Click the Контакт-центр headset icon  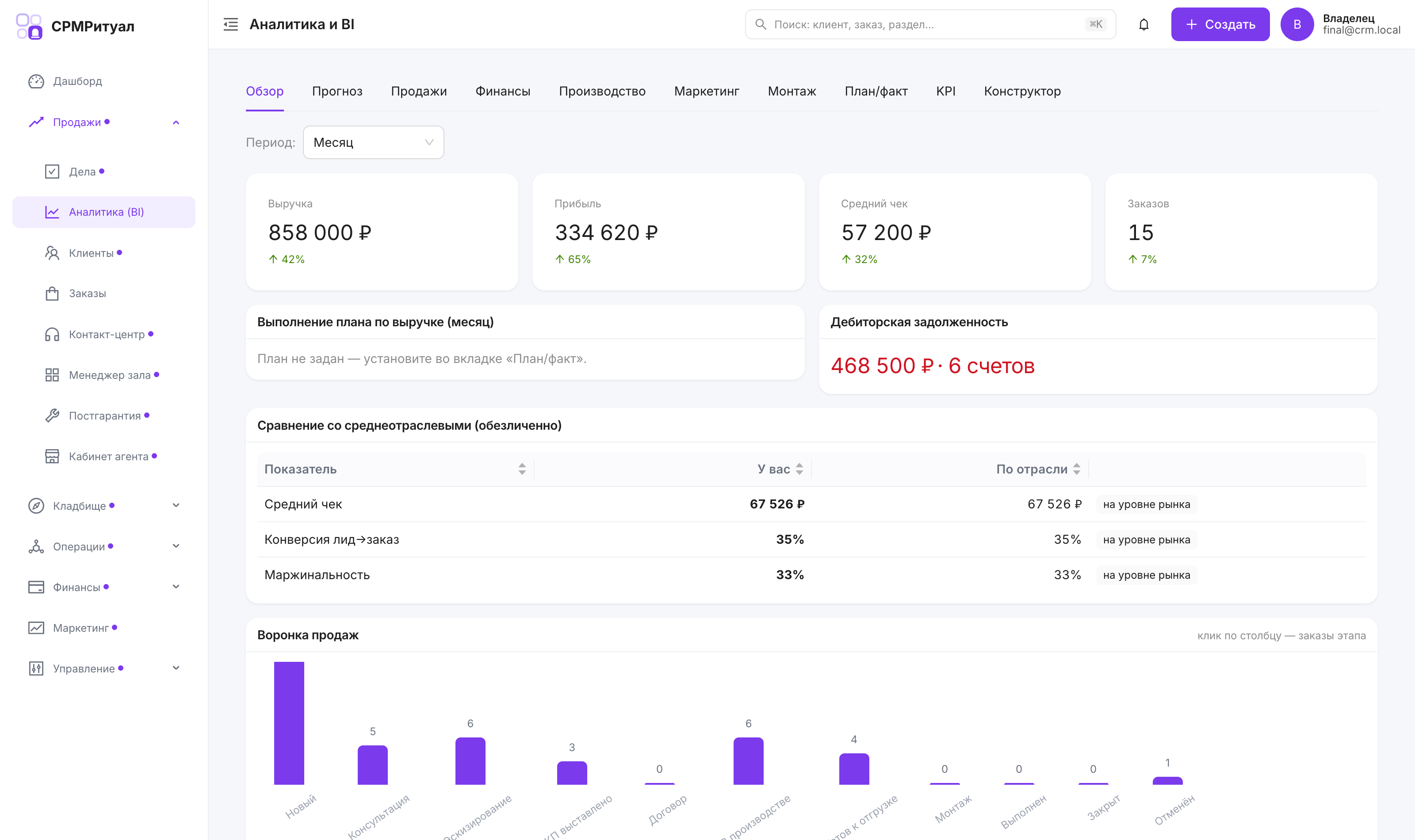(x=52, y=335)
